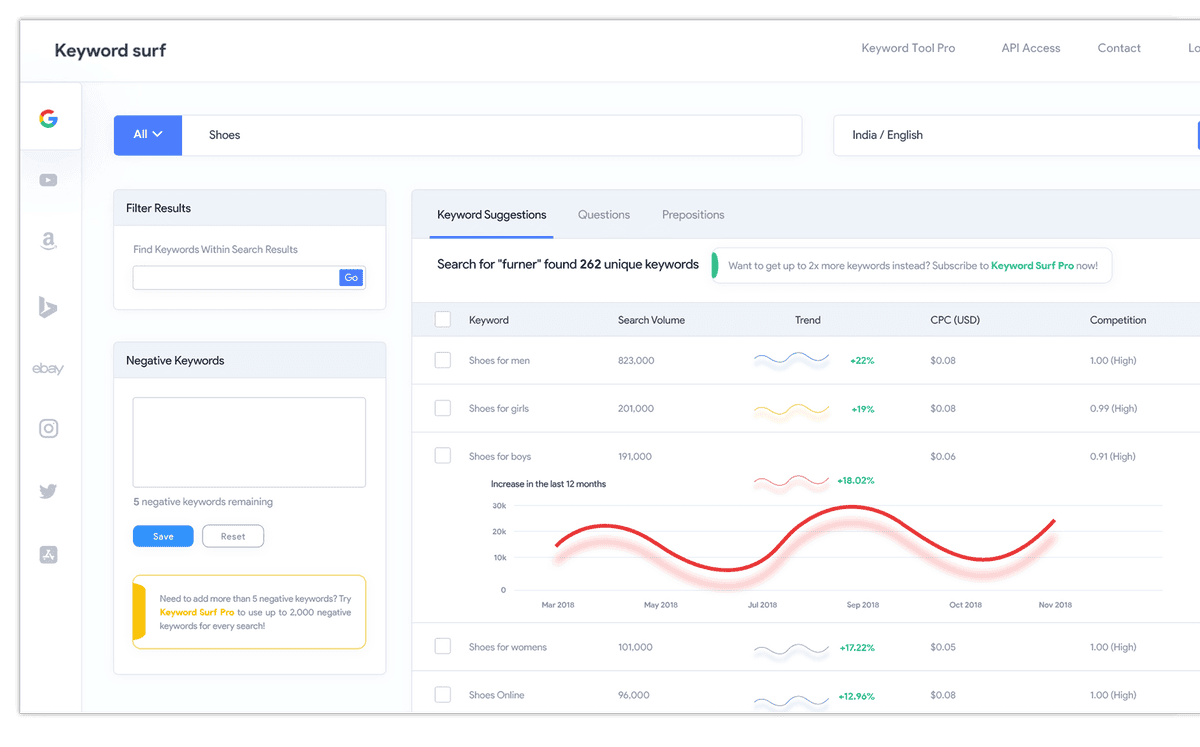Select the 'Shoes for girls' row checkbox

(x=442, y=408)
